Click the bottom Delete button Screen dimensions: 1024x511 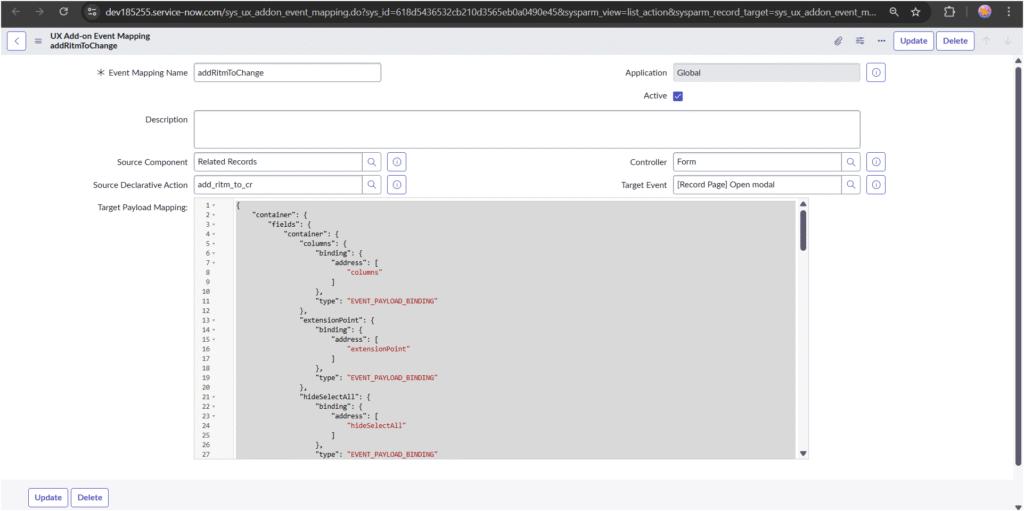coord(89,497)
